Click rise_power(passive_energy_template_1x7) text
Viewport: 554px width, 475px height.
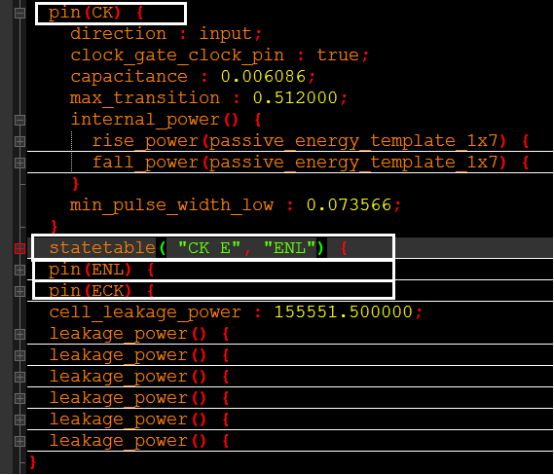[x=299, y=141]
